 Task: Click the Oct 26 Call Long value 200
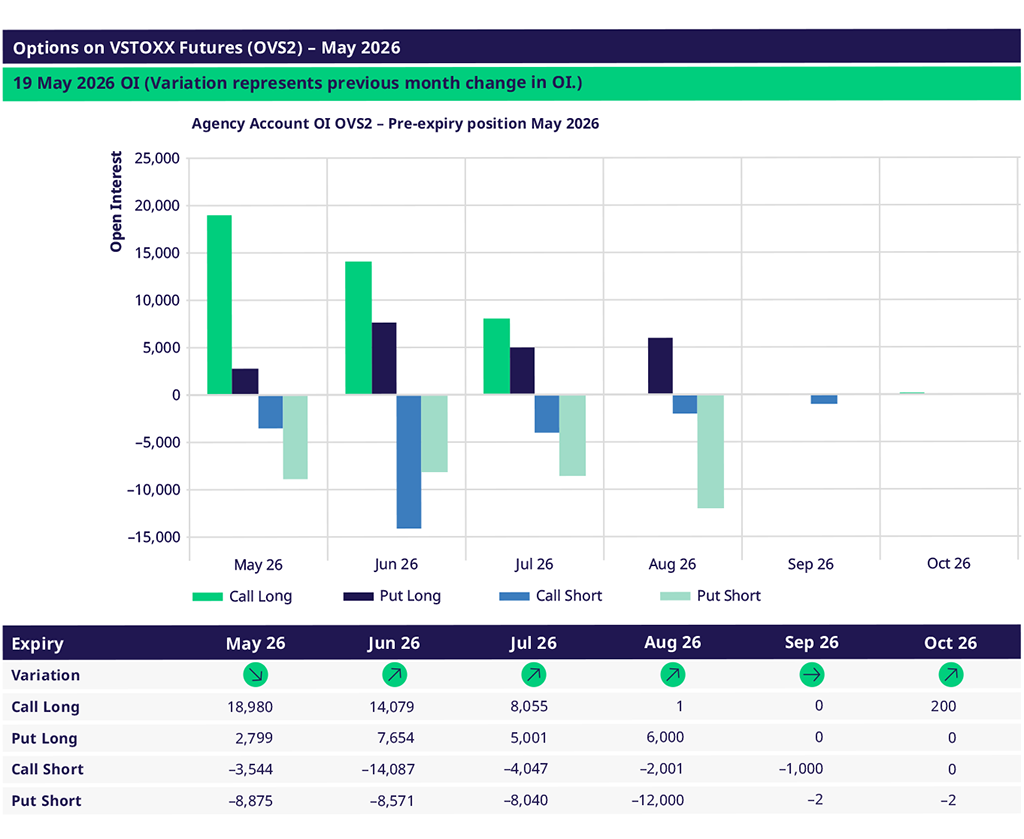(944, 706)
